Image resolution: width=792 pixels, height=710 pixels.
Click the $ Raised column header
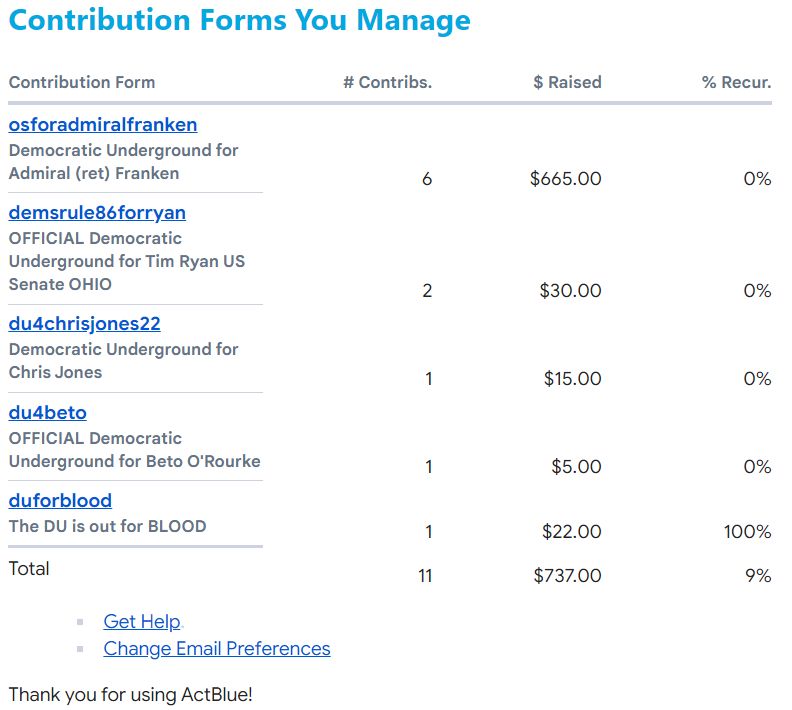pyautogui.click(x=567, y=83)
